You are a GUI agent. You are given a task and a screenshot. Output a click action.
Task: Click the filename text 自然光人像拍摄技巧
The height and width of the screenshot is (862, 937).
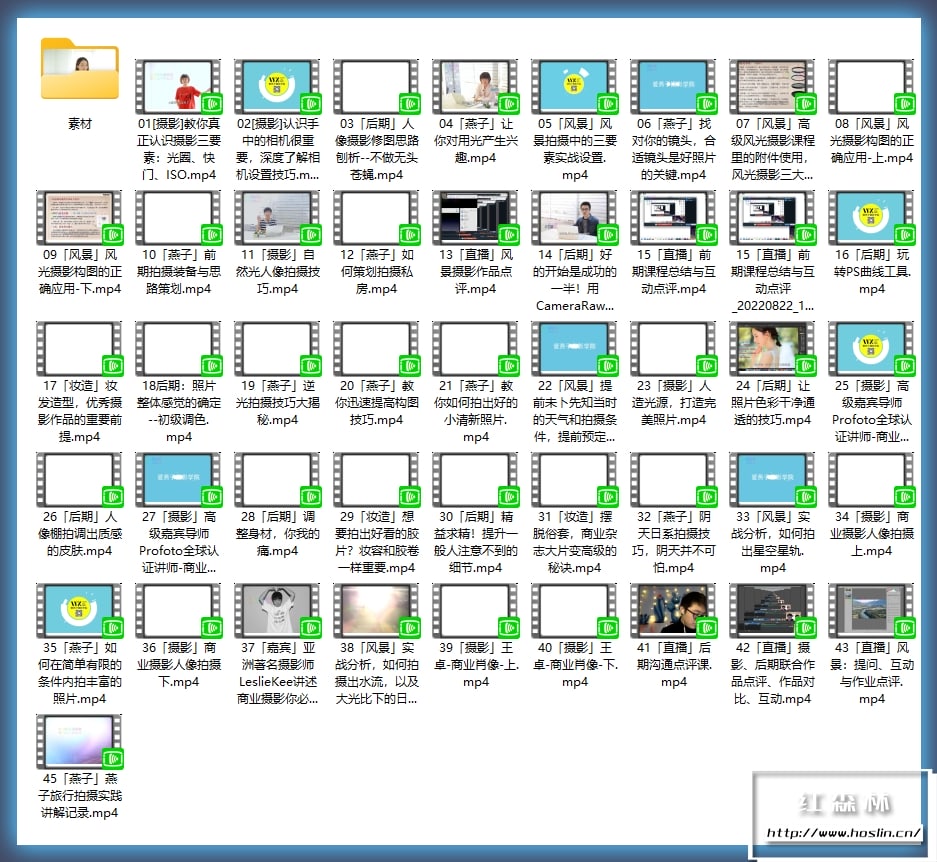[x=277, y=271]
